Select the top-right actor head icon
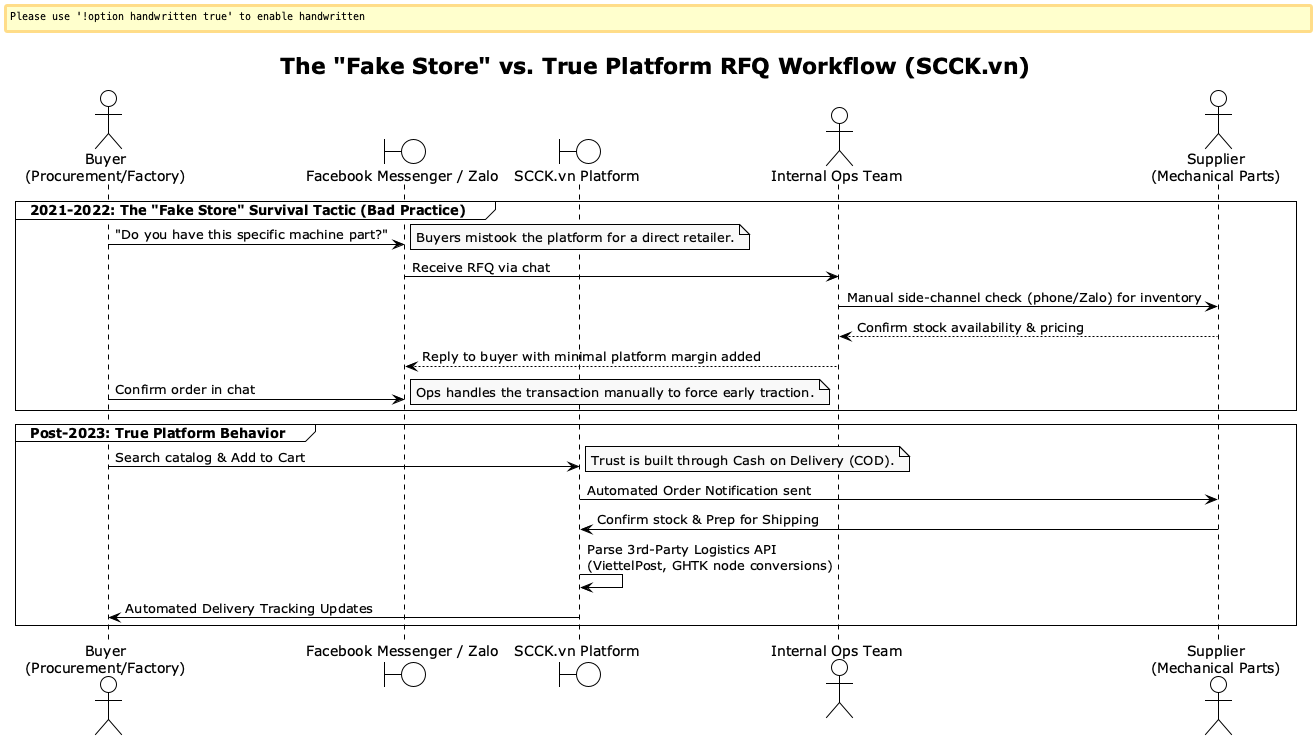The width and height of the screenshot is (1316, 740). (x=1218, y=98)
